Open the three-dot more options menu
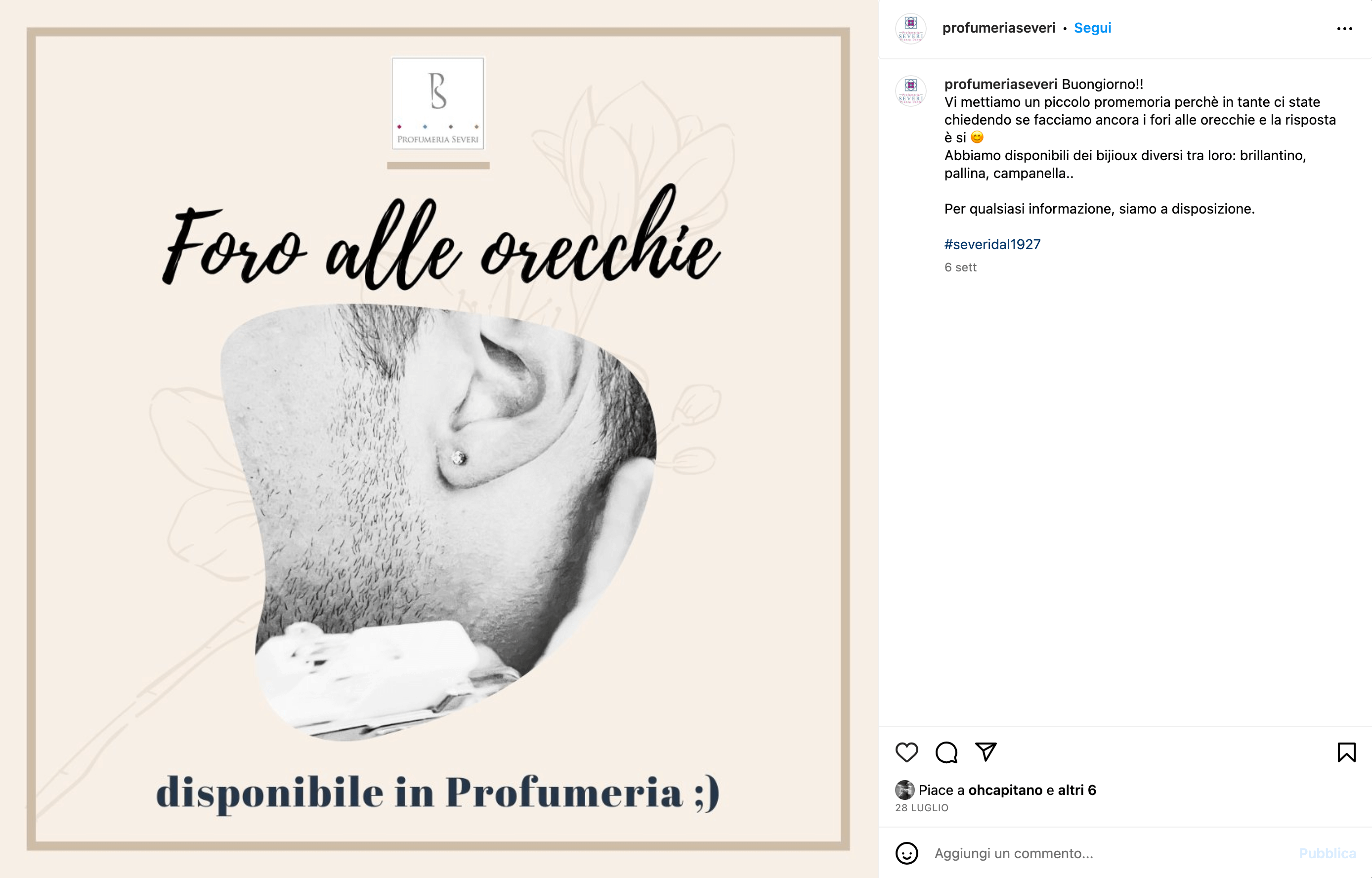This screenshot has width=1372, height=878. [x=1344, y=29]
